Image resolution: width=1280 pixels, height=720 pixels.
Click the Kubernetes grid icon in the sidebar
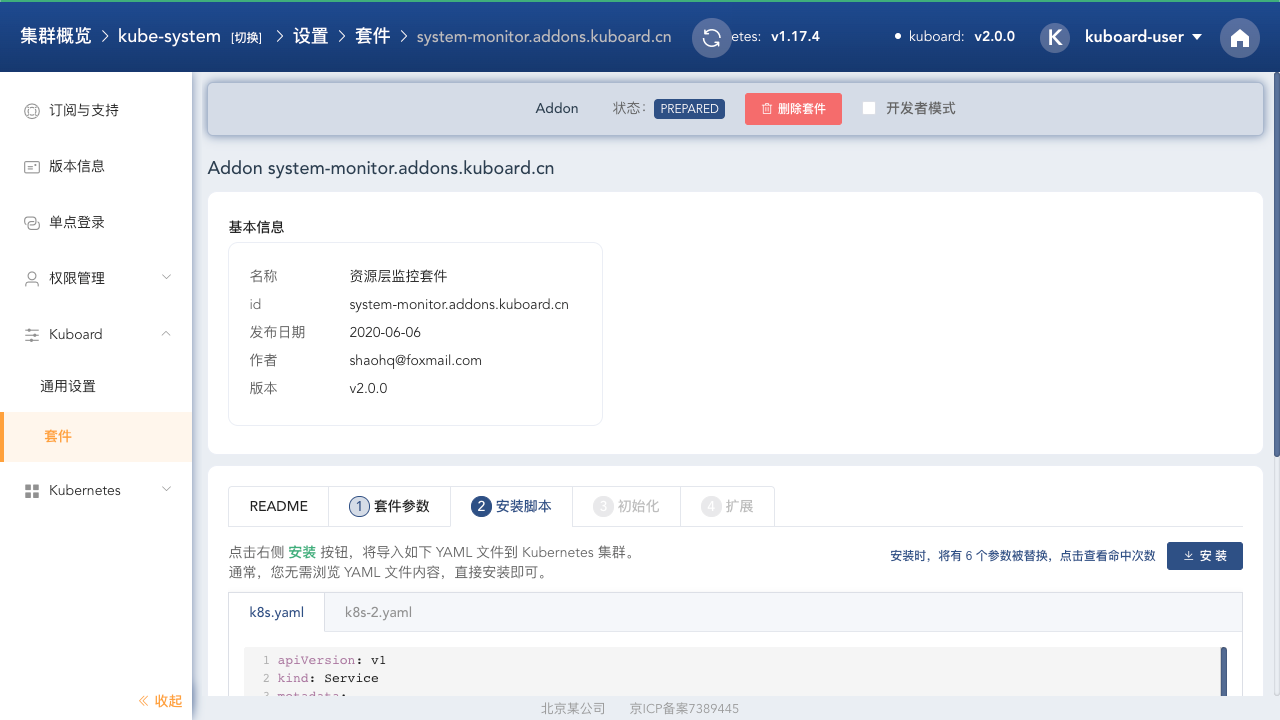pos(31,491)
